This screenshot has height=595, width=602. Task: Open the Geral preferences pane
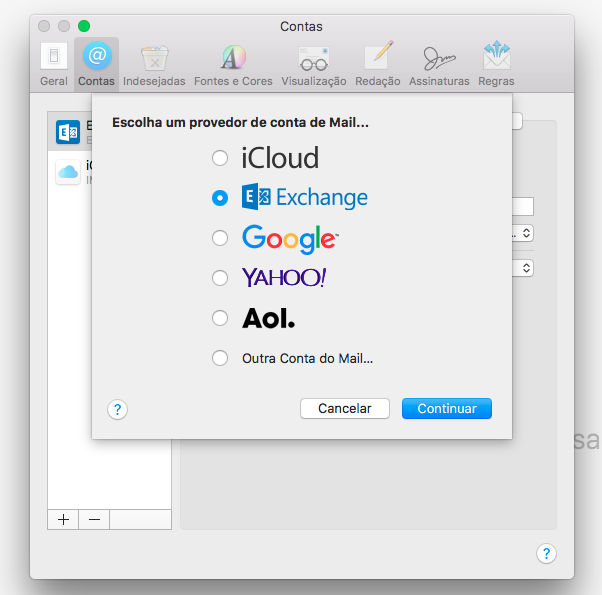pos(54,63)
